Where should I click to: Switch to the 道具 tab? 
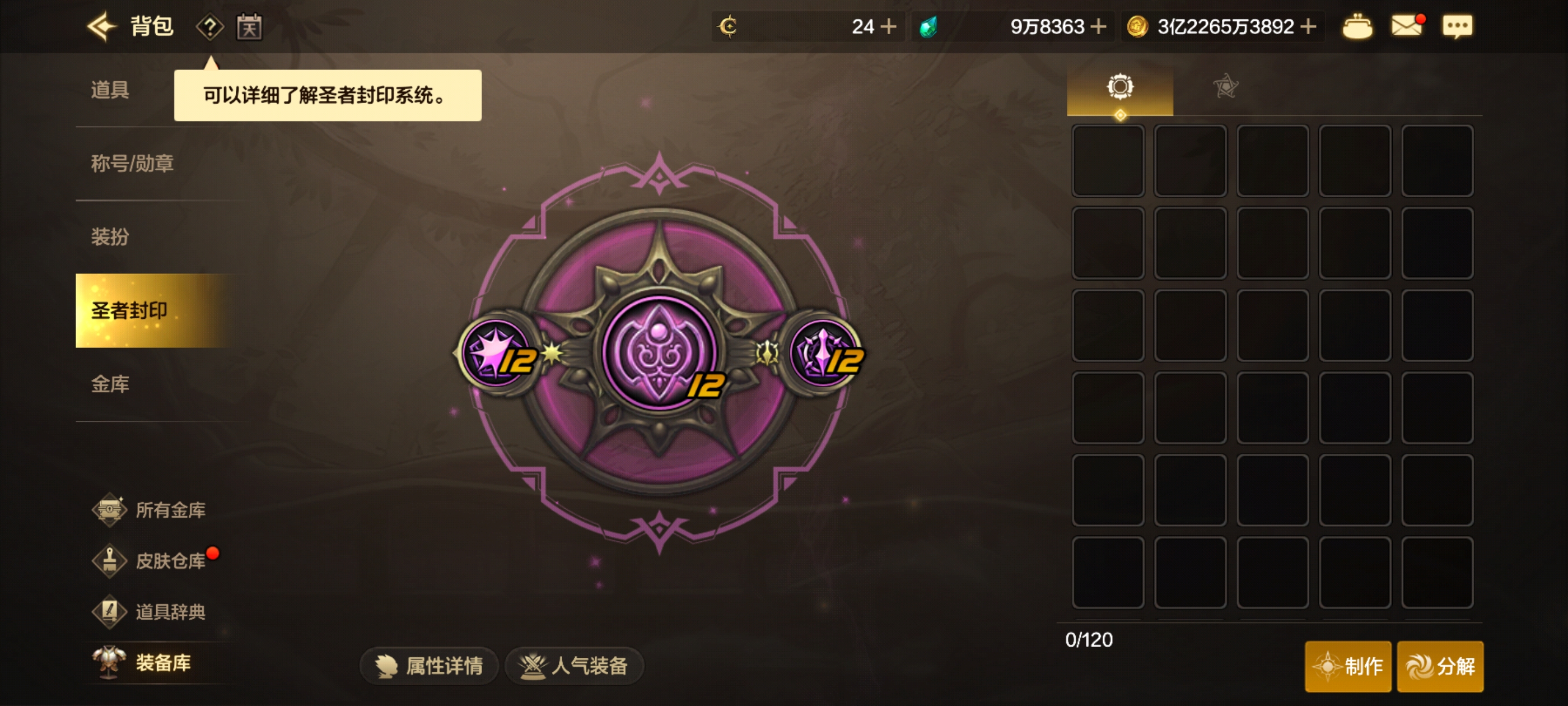[x=110, y=90]
